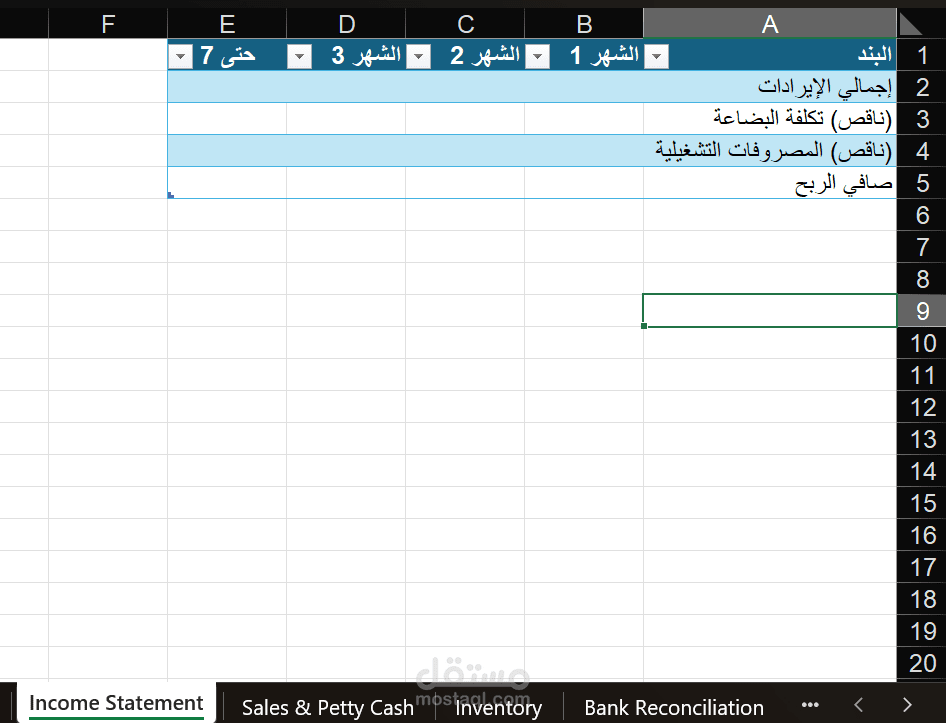The width and height of the screenshot is (946, 723).
Task: Click the header cell الشهر 1
Action: 584,56
